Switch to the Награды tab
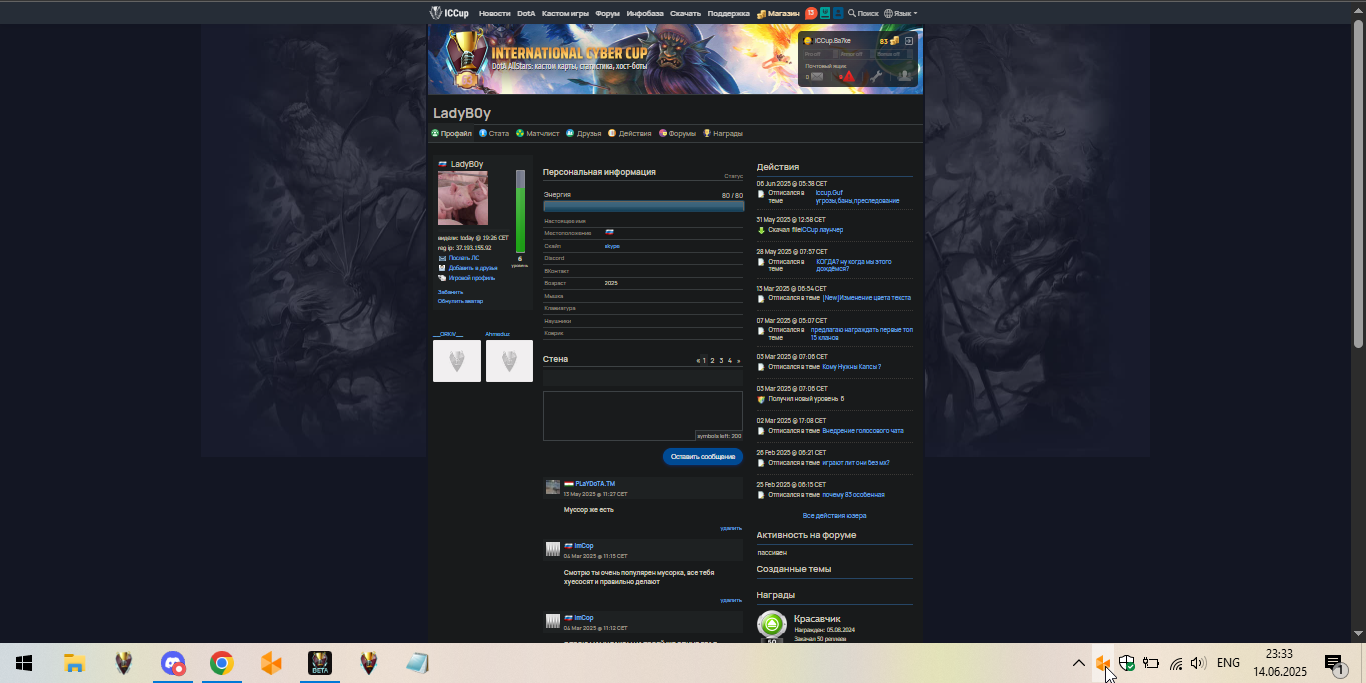1366x683 pixels. point(723,133)
